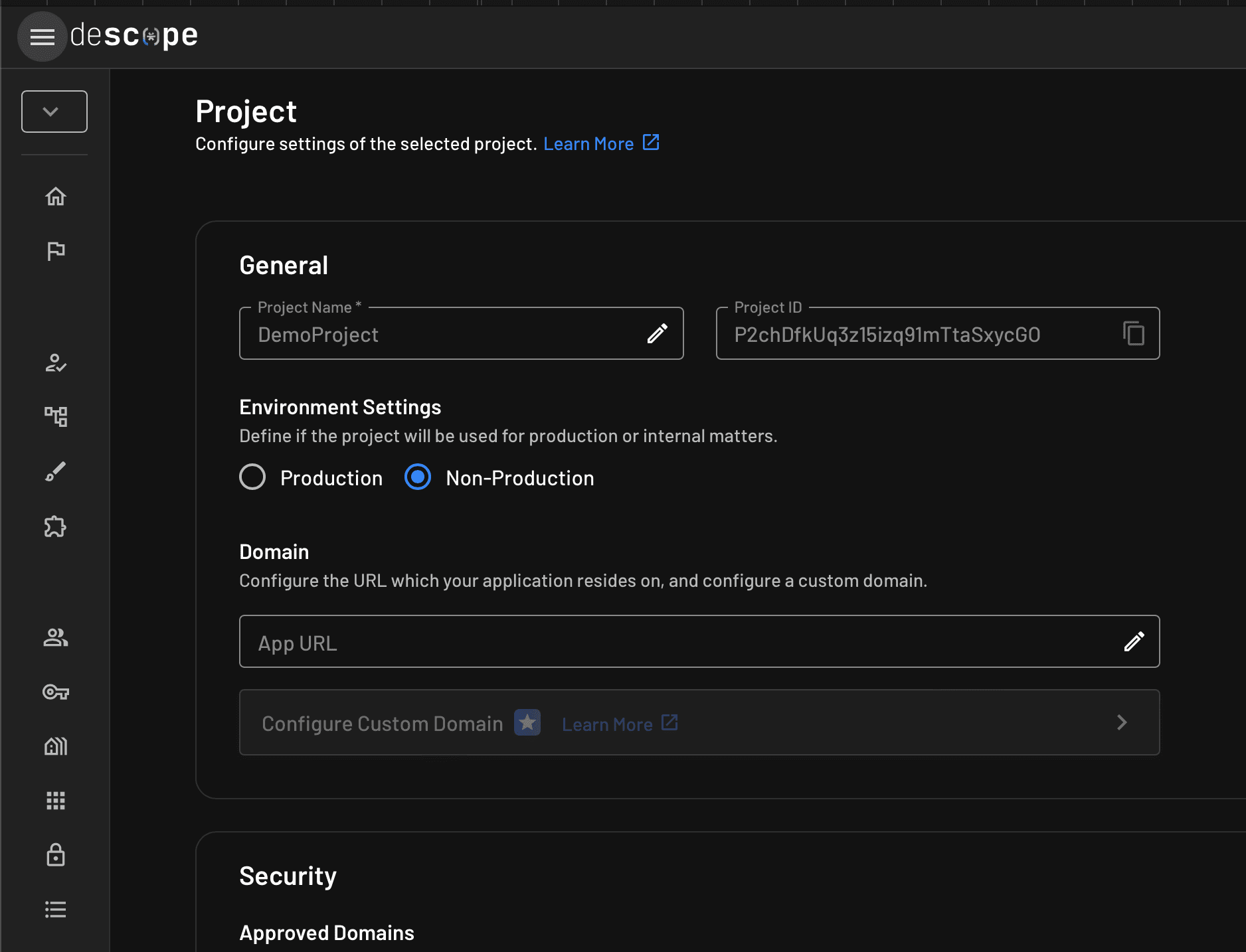Select the Production radio button
This screenshot has width=1246, height=952.
coord(252,477)
